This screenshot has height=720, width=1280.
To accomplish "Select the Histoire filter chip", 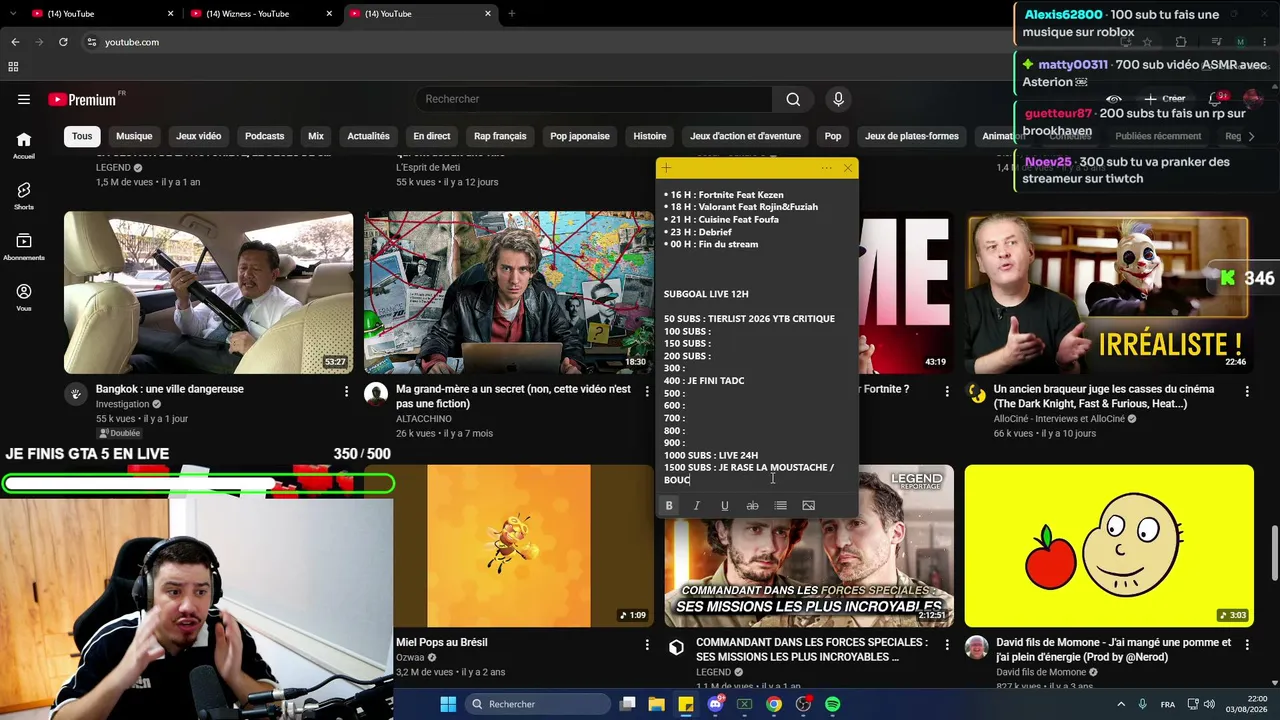I will tap(650, 136).
